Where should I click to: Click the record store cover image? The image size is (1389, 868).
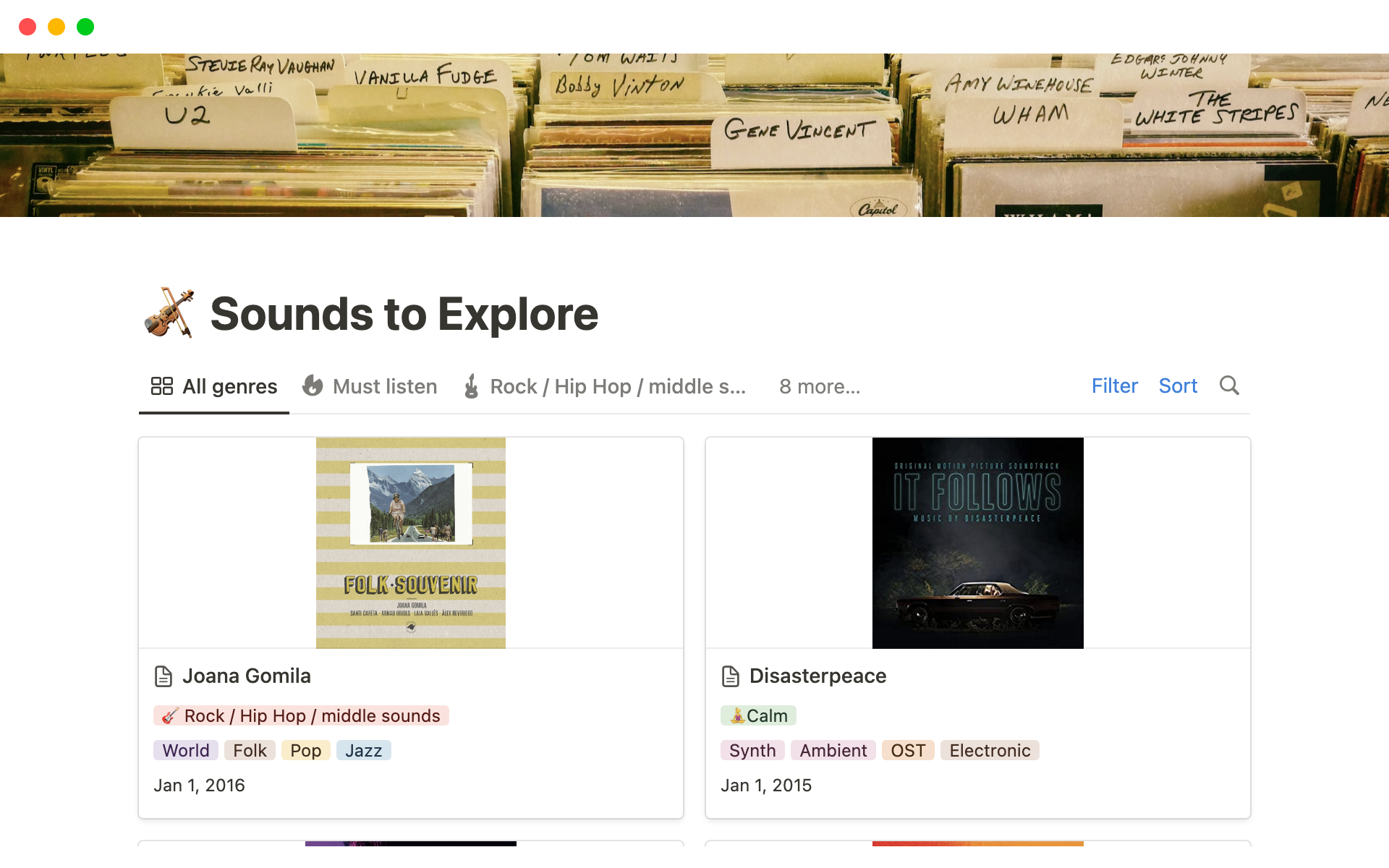[x=694, y=135]
